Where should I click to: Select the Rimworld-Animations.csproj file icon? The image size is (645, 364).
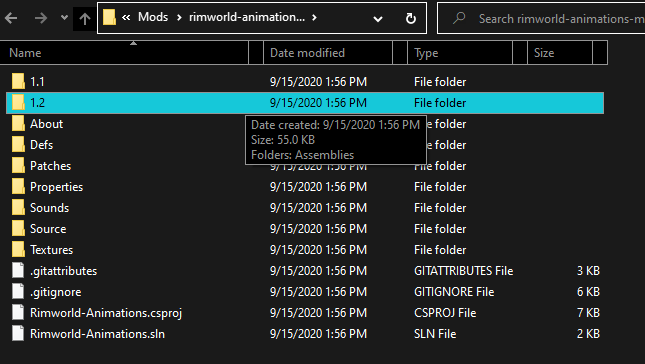18,312
